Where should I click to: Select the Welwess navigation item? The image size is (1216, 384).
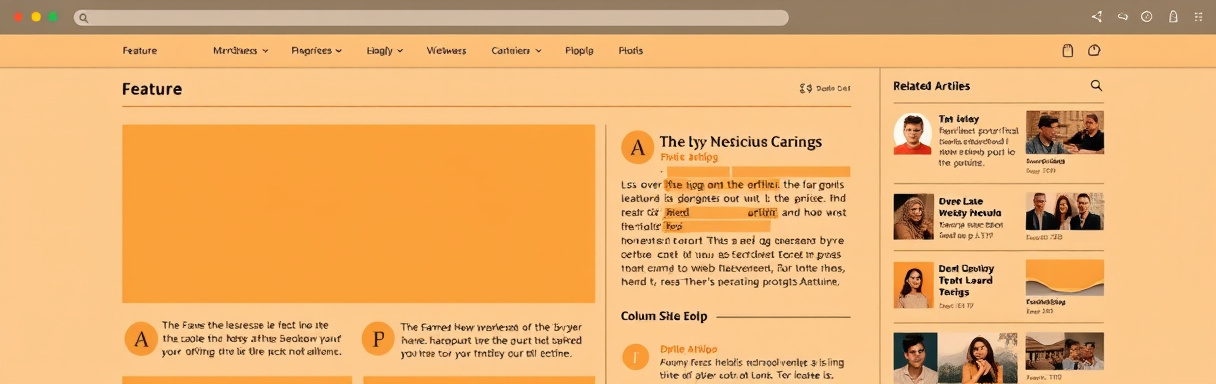(x=446, y=50)
